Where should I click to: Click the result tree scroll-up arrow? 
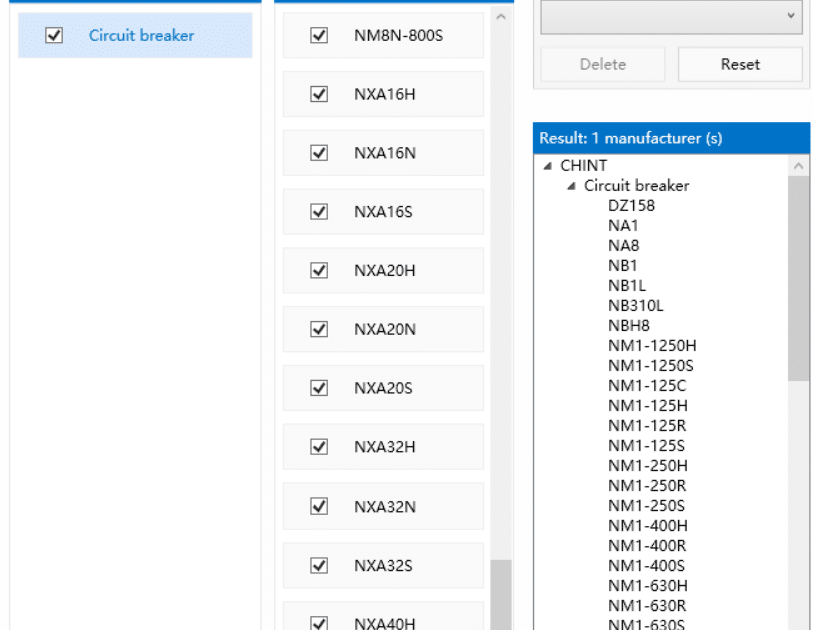coord(798,166)
